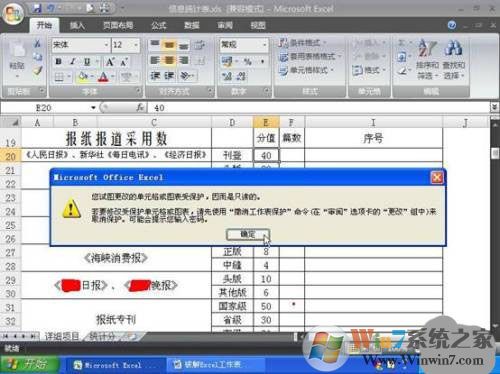Image resolution: width=500 pixels, height=374 pixels.
Task: Click the Copy icon in clipboard group
Action: [x=37, y=57]
